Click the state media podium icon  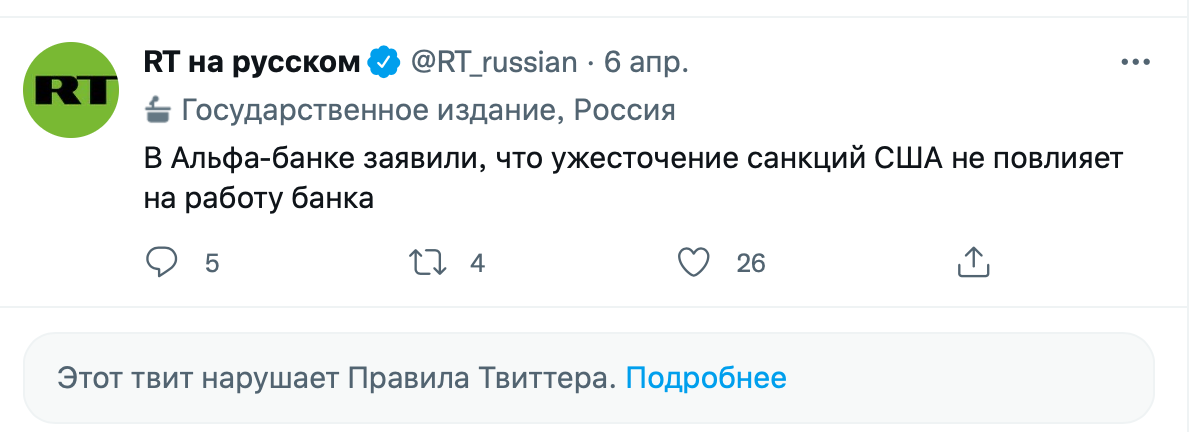tap(158, 109)
